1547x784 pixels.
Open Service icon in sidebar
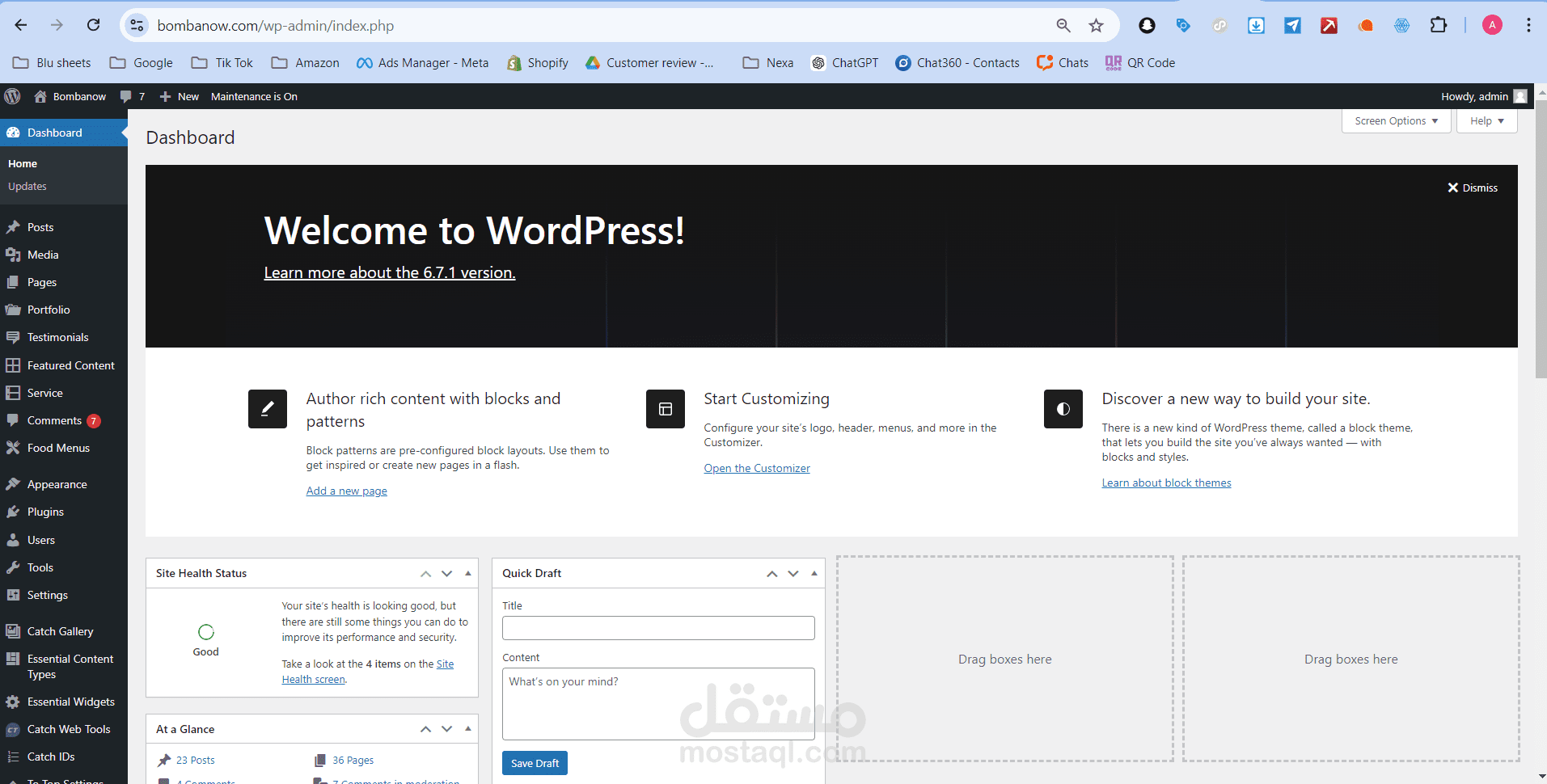point(13,393)
